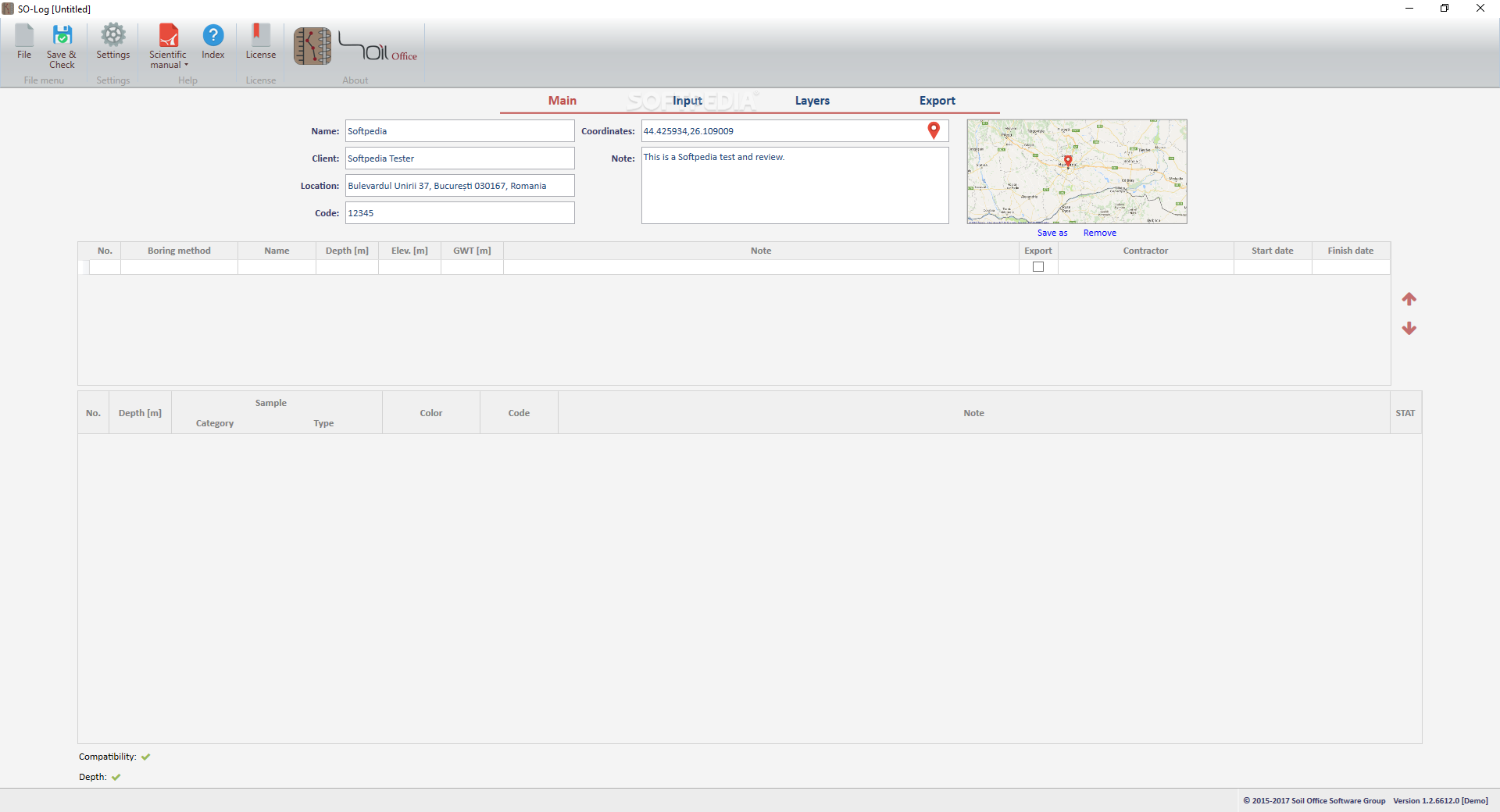
Task: Click the Contractor cell in first row
Action: (x=1145, y=267)
